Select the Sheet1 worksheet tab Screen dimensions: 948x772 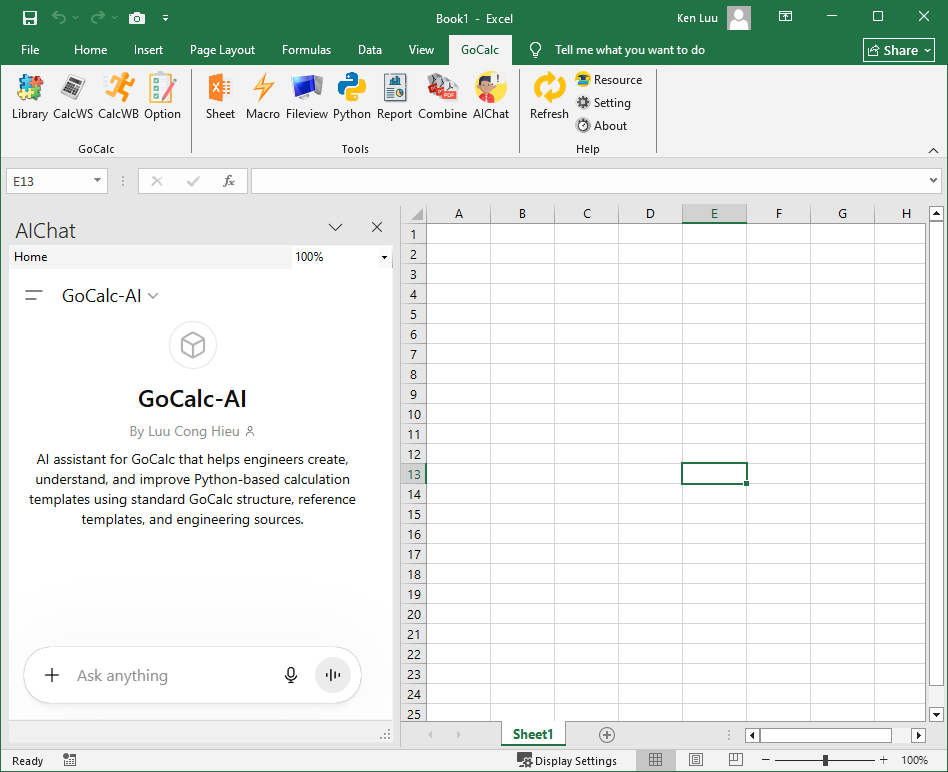pos(533,734)
